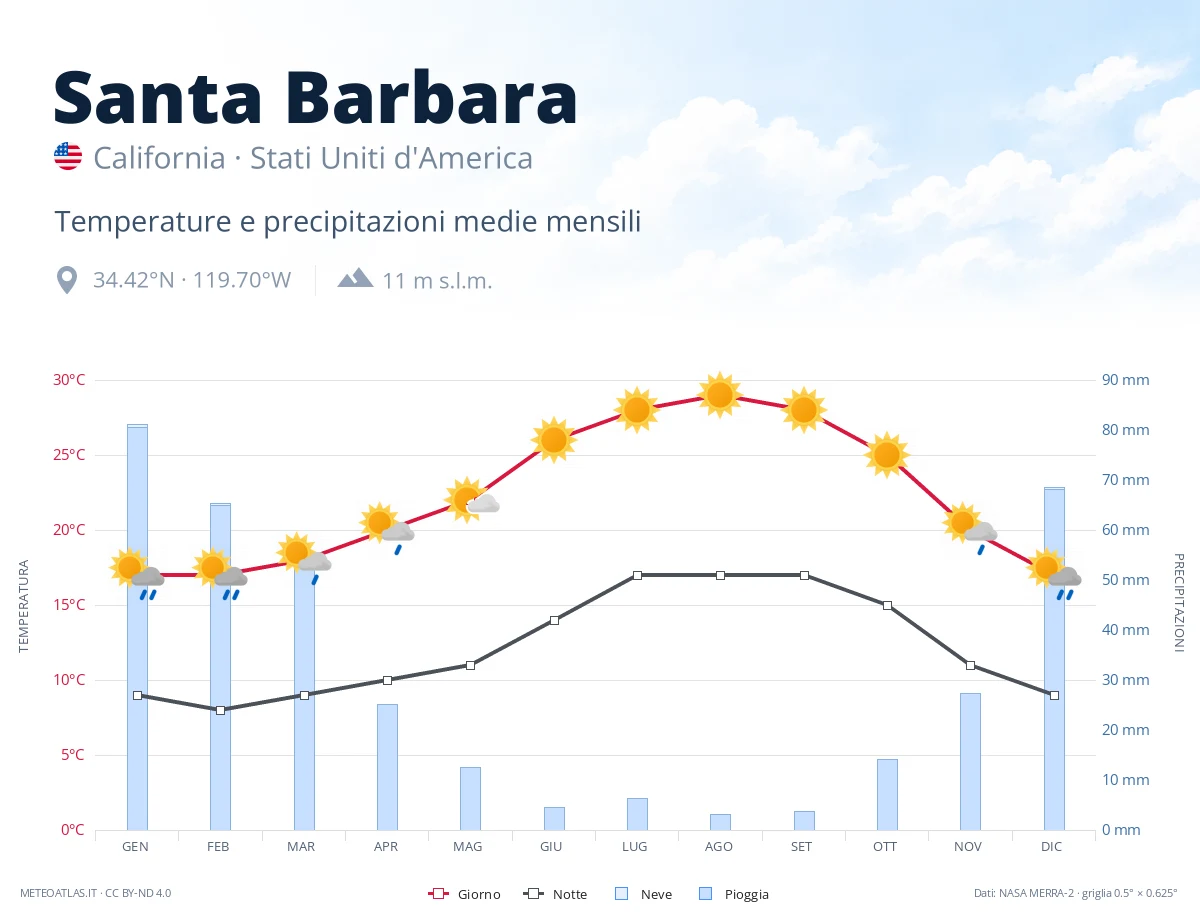Click the January sun-cloud-rain weather icon
This screenshot has width=1200, height=920.
coord(137,574)
